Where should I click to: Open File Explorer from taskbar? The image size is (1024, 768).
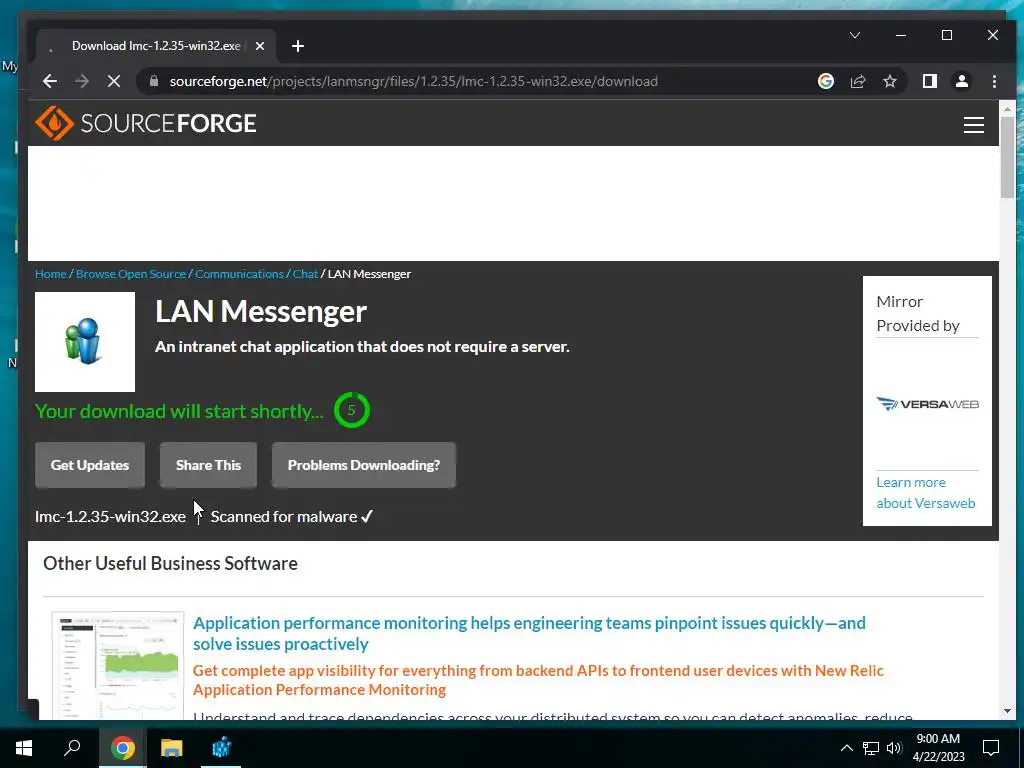(x=172, y=748)
